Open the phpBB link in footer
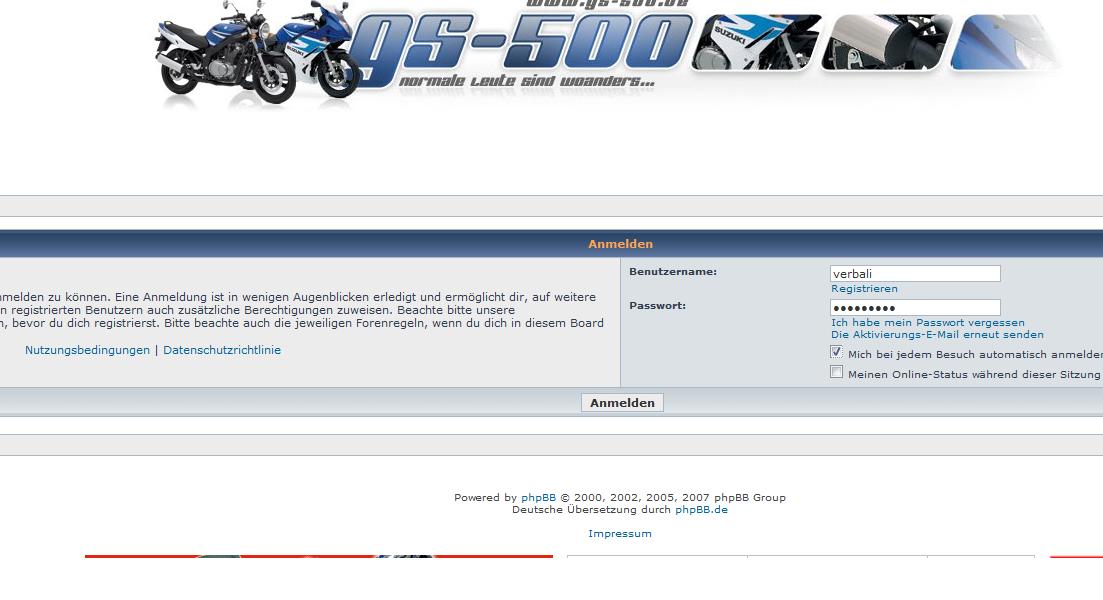 pos(538,497)
